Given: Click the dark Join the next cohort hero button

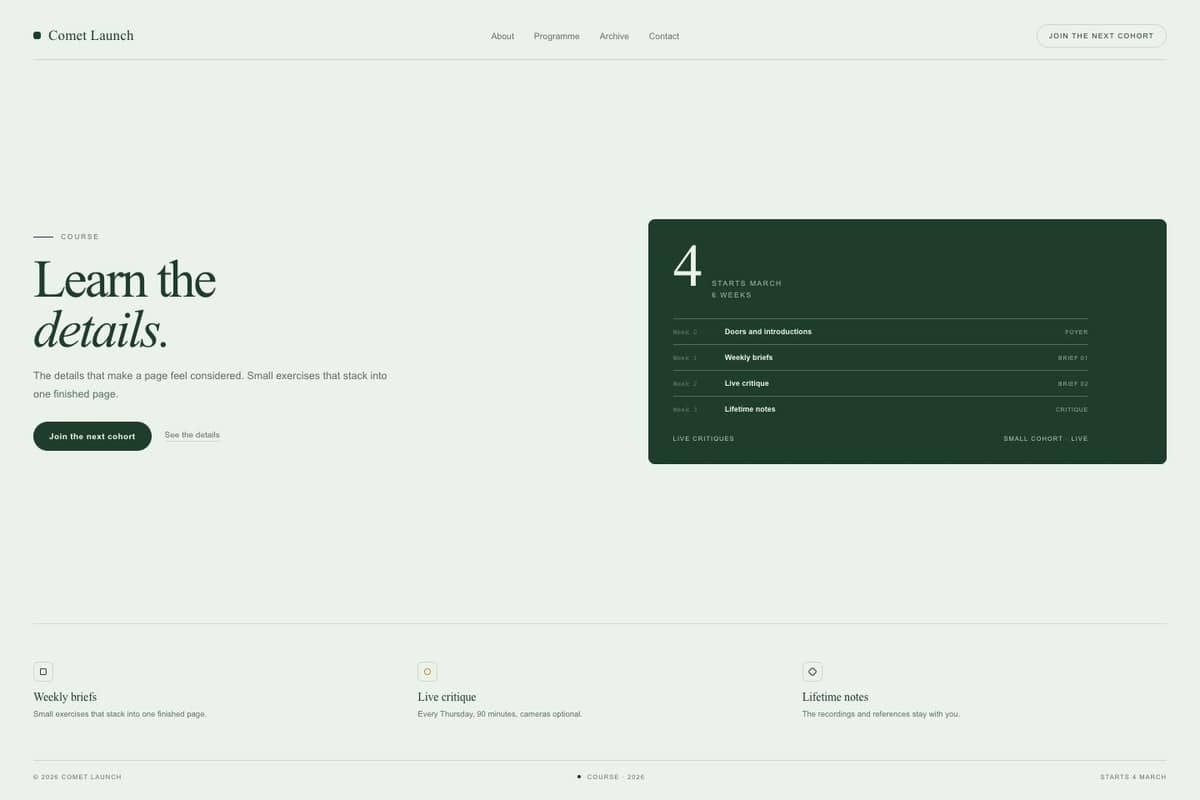Looking at the screenshot, I should 92,436.
